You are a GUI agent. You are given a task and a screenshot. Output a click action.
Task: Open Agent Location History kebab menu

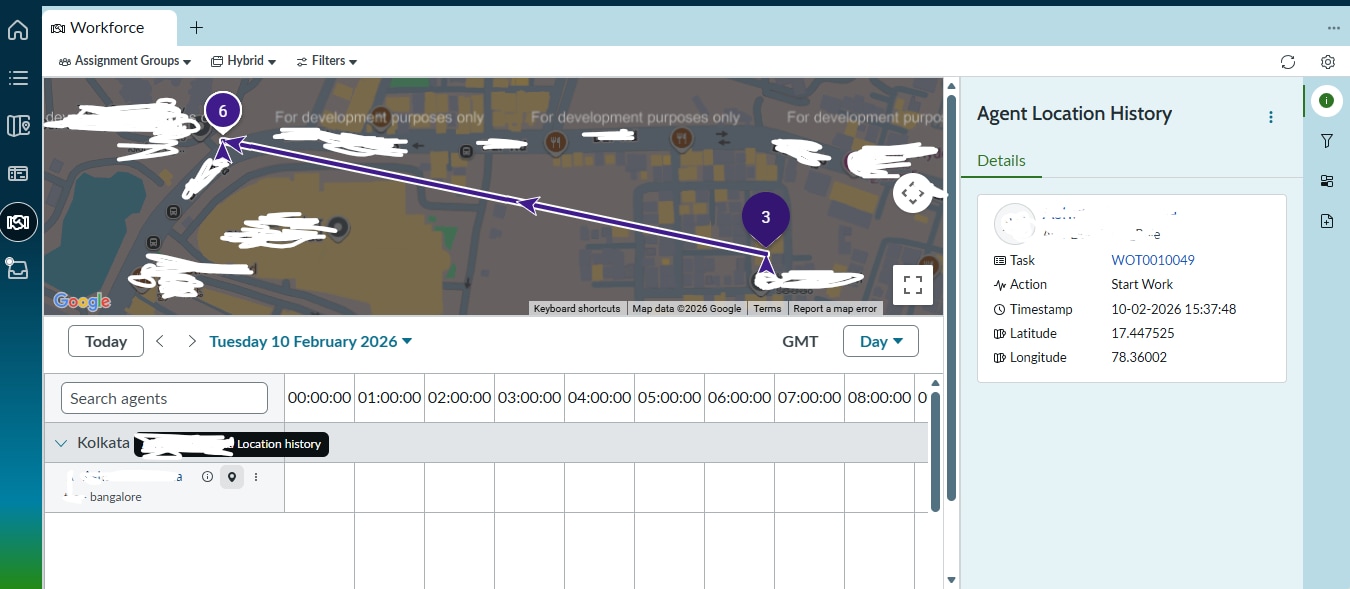tap(1271, 117)
